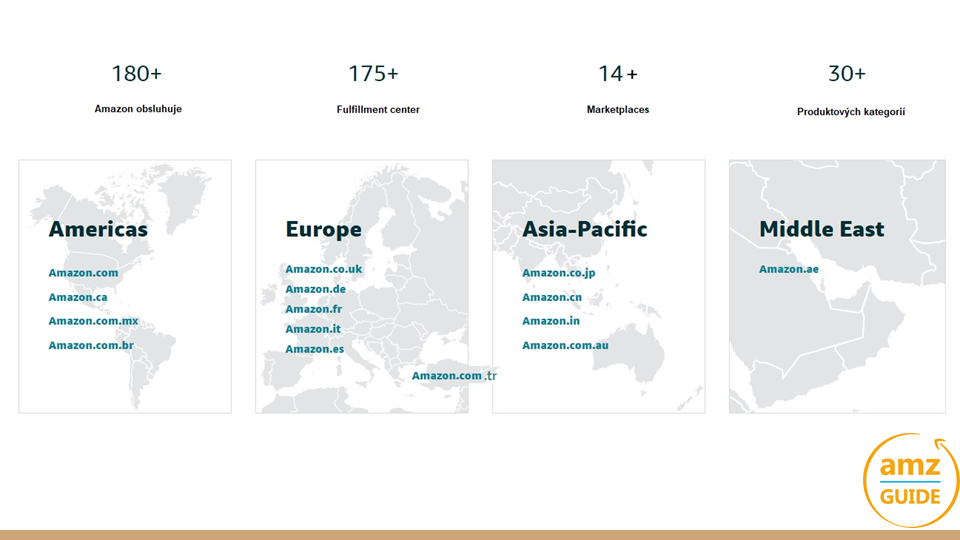Click the 180+ statistic number
This screenshot has width=960, height=540.
pos(137,73)
